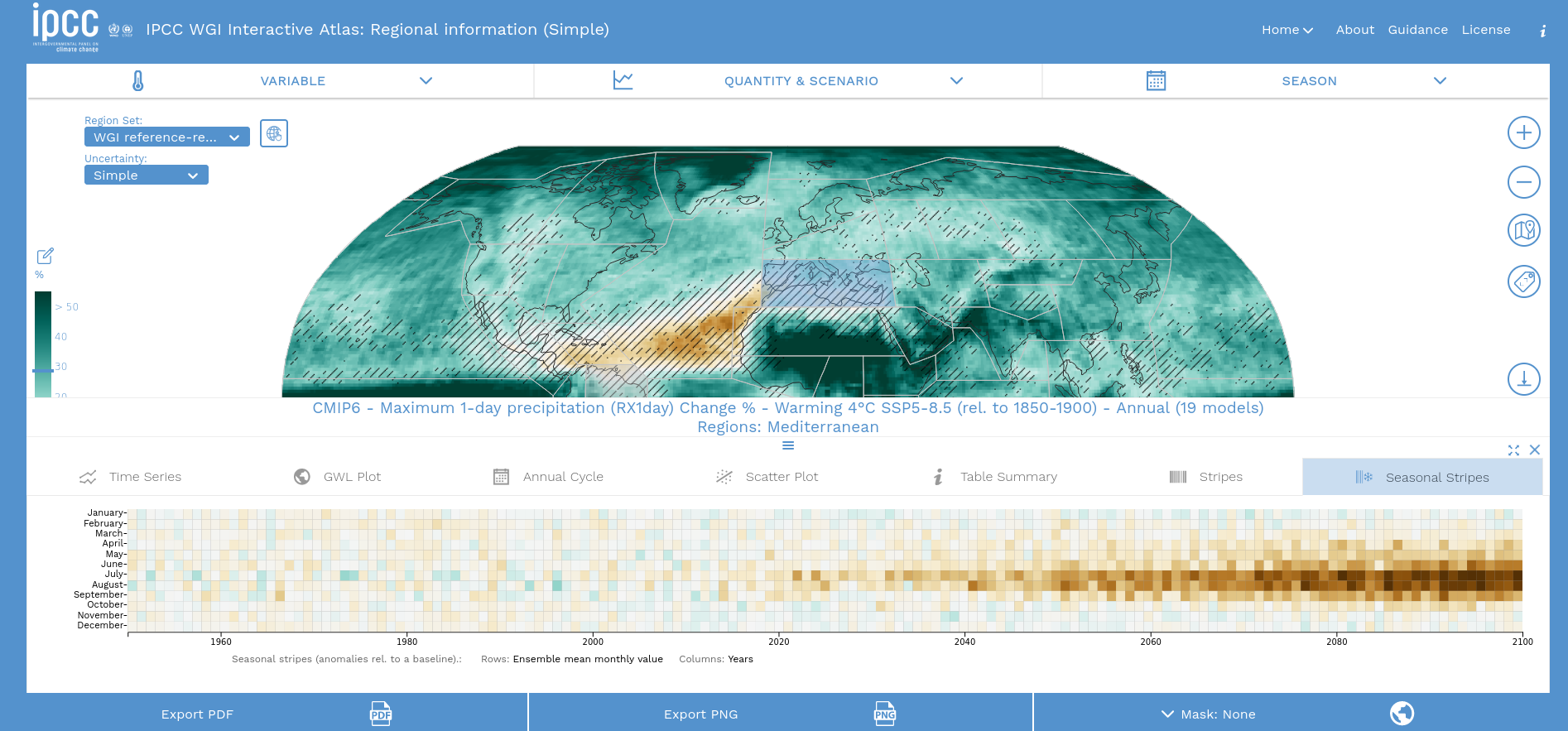Click the download arrow icon on map
Viewport: 1568px width, 731px height.
tap(1523, 379)
